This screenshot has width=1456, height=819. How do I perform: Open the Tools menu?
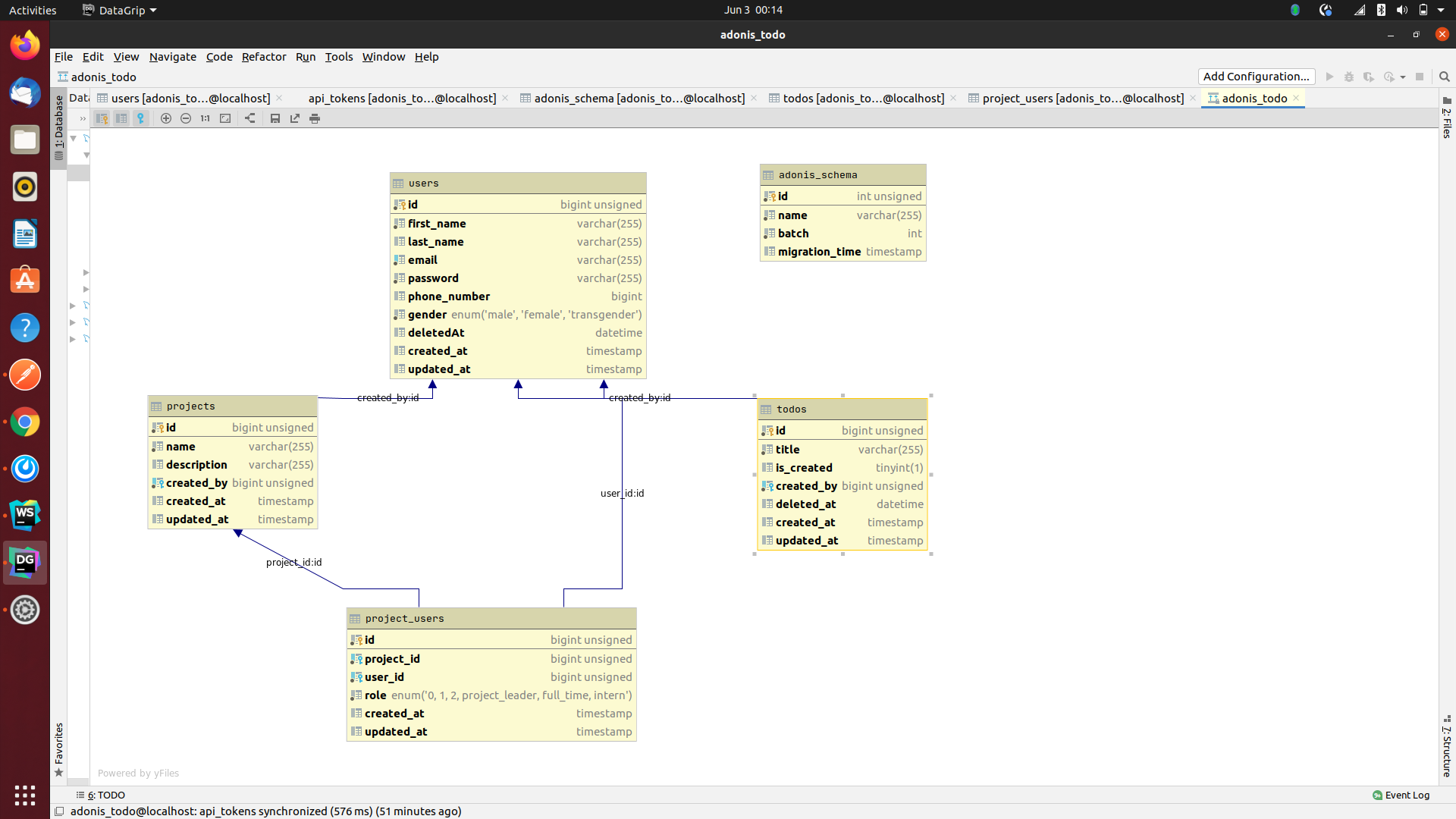[x=339, y=57]
